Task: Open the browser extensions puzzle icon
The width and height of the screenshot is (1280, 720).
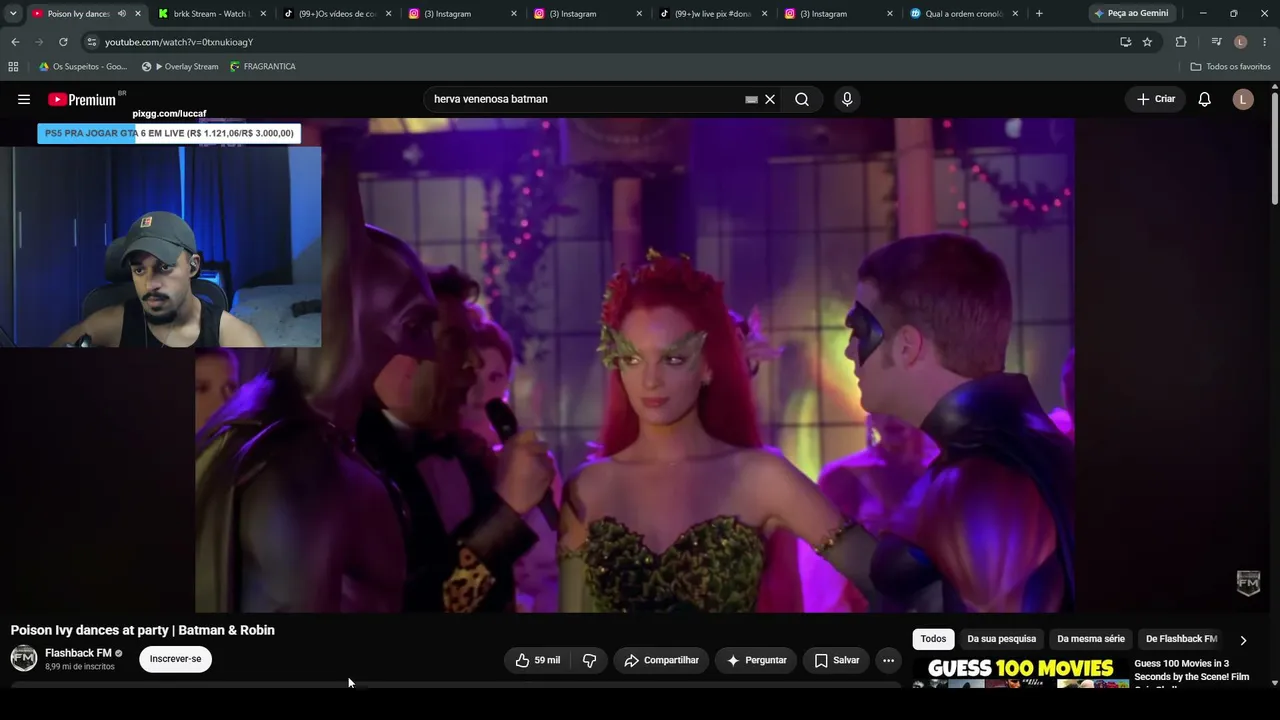Action: (x=1181, y=42)
